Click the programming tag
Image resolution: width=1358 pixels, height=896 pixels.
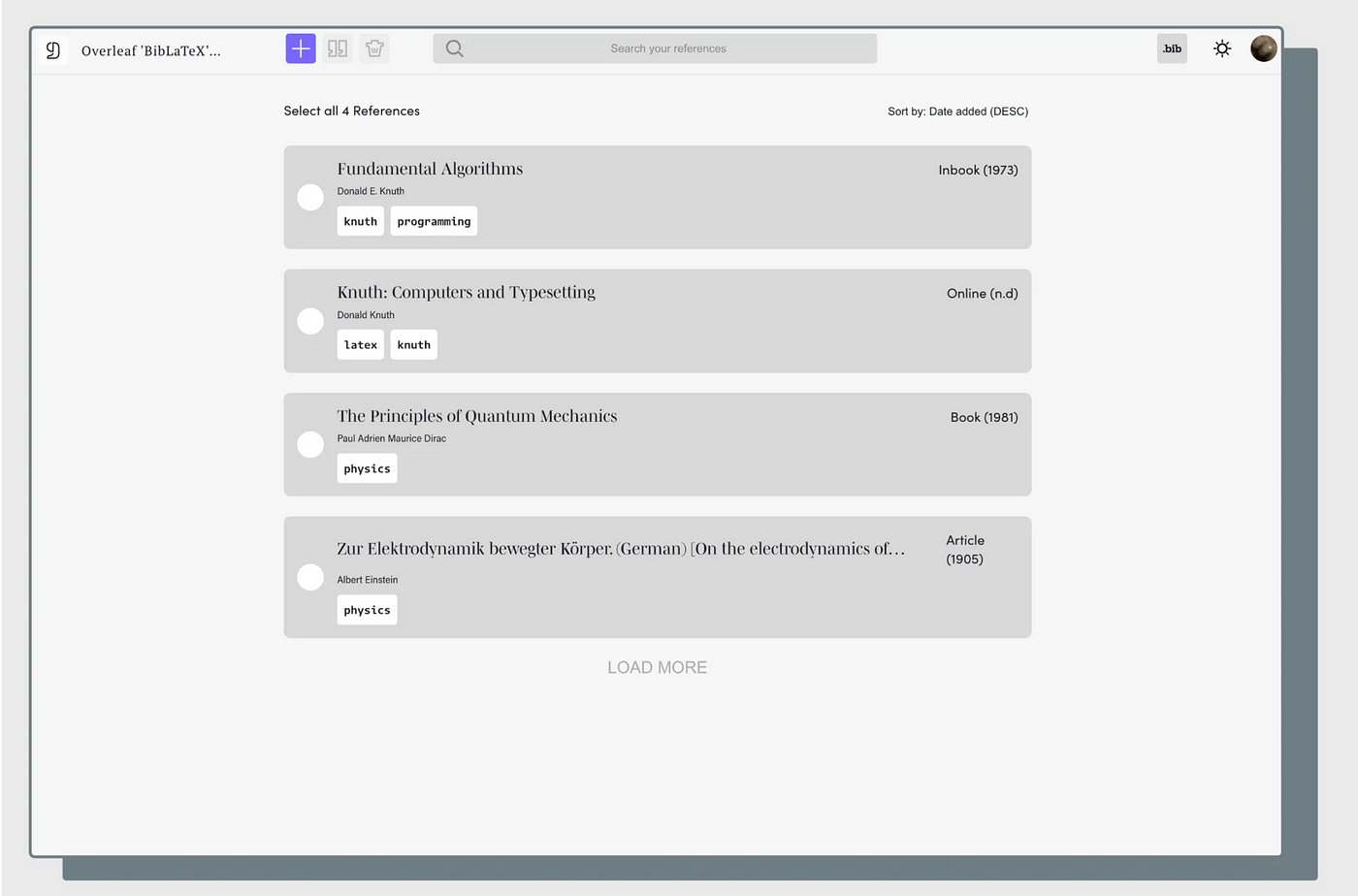click(434, 221)
